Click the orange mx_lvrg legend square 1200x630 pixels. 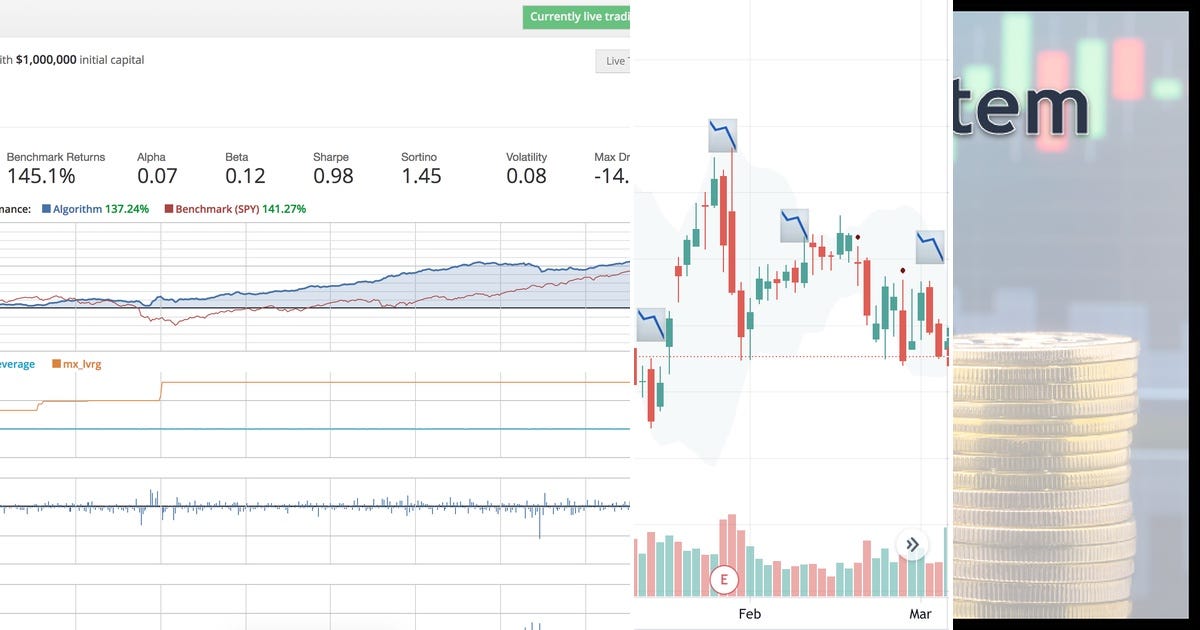click(x=56, y=364)
